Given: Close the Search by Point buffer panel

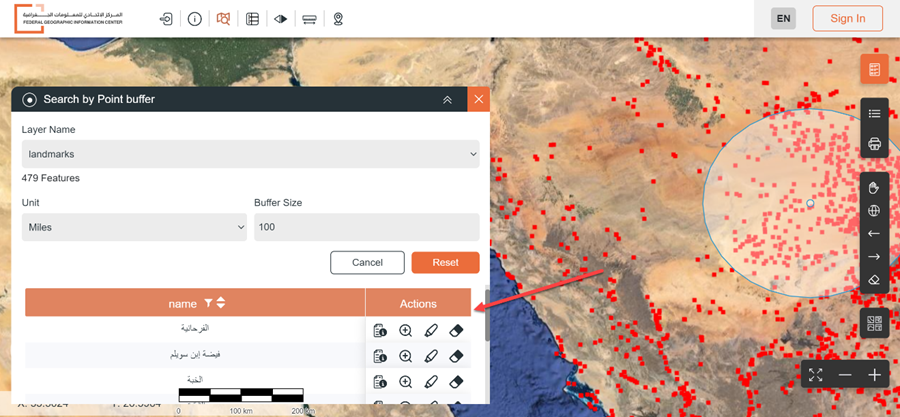Looking at the screenshot, I should tap(479, 99).
